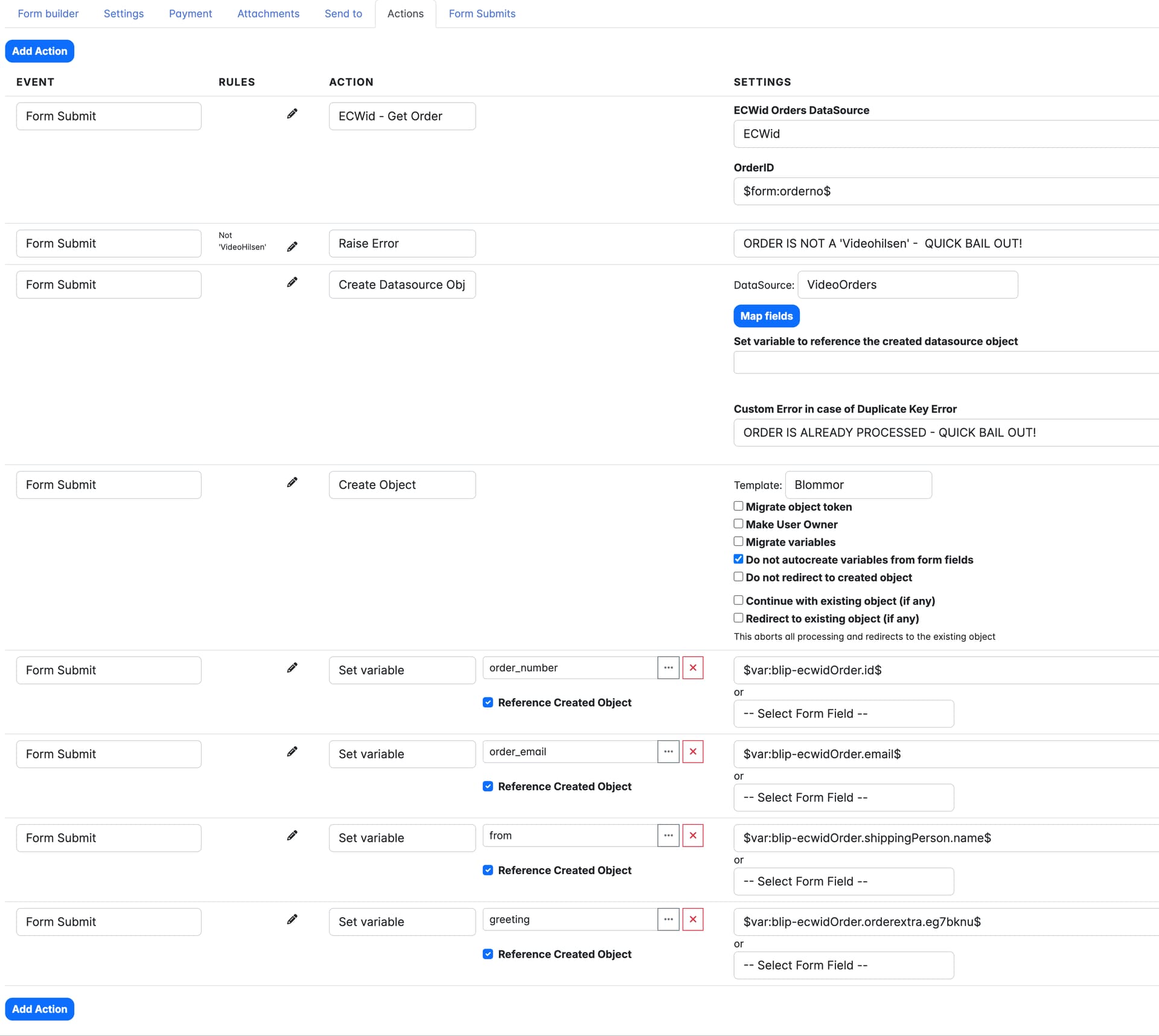
Task: Delete the order_number variable with red X
Action: tap(692, 668)
